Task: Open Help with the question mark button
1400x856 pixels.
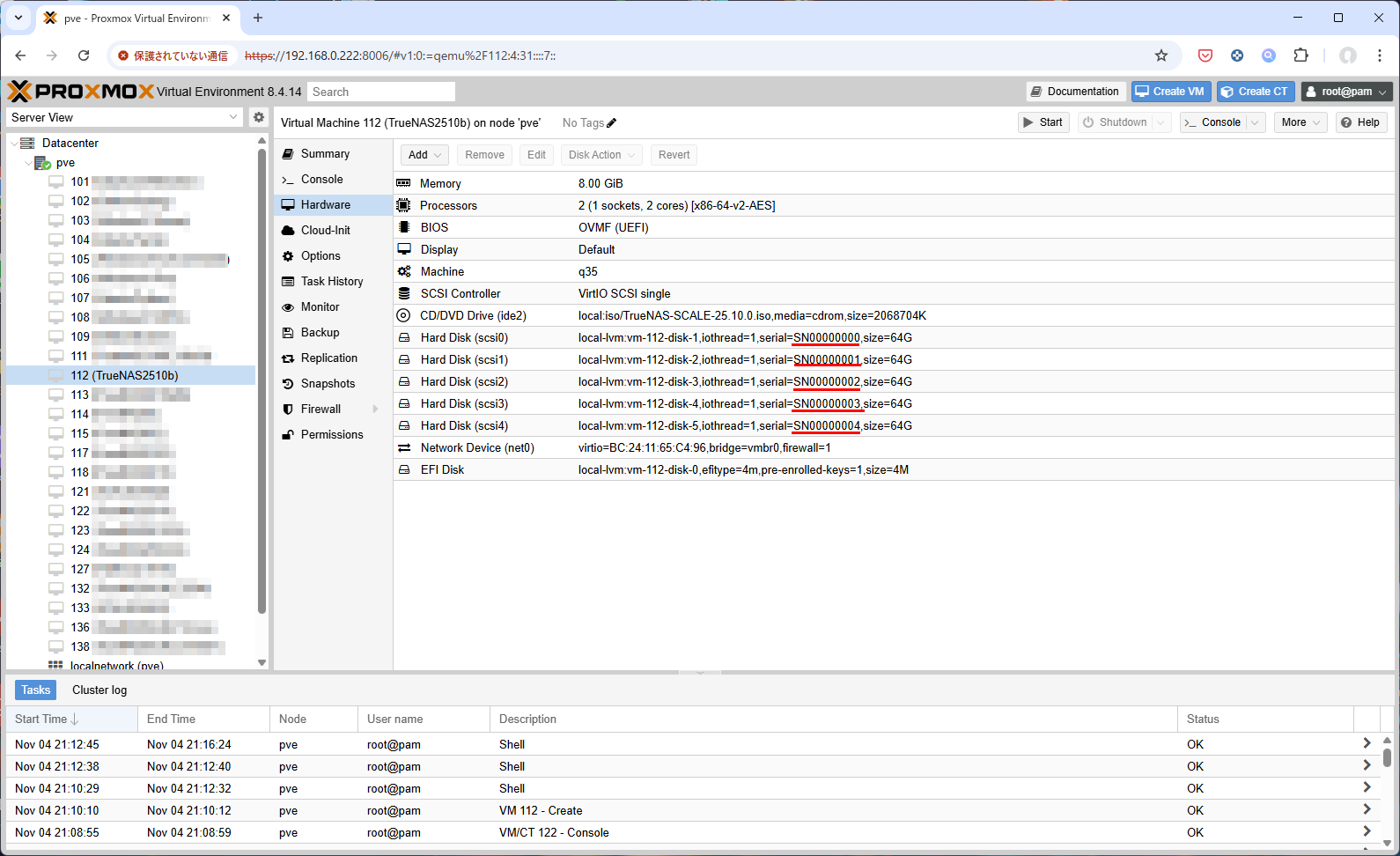Action: click(x=1360, y=122)
